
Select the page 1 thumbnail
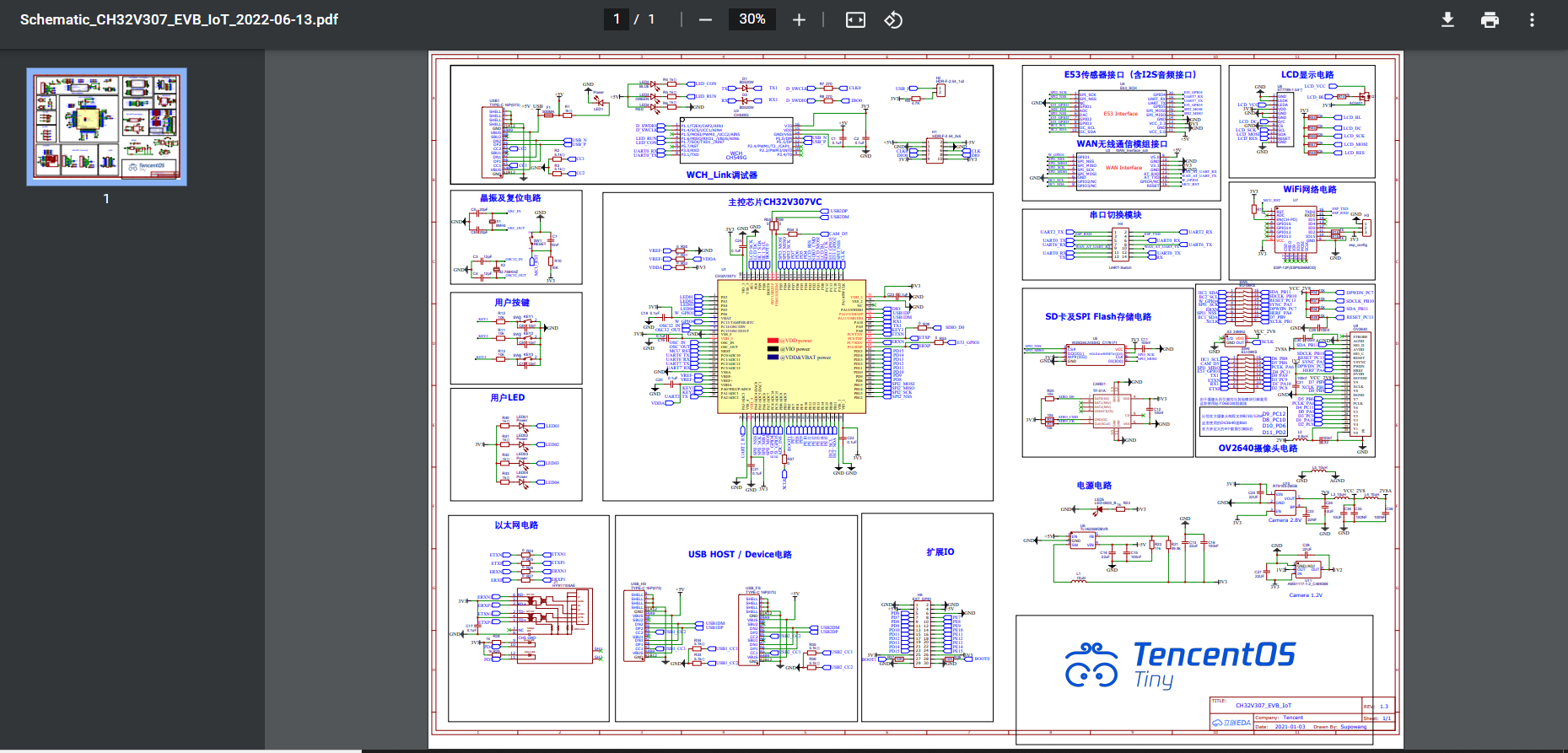point(106,126)
